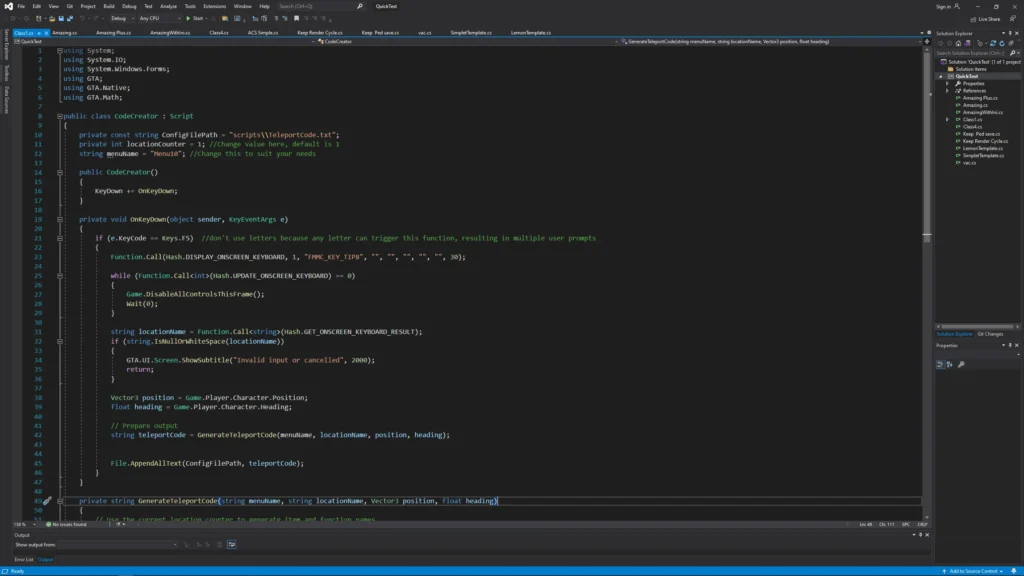The image size is (1024, 576).
Task: Click the New Project toolbar icon
Action: 39,18
